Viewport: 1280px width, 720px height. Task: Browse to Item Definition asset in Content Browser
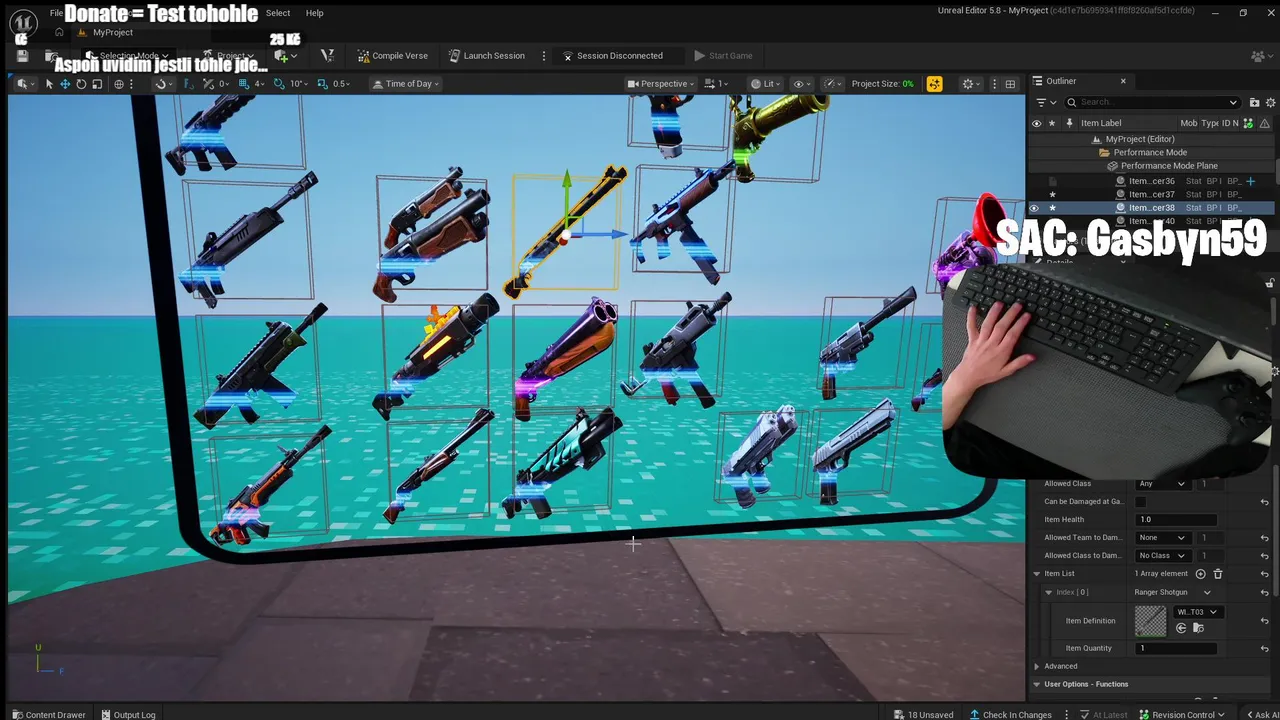click(1198, 628)
